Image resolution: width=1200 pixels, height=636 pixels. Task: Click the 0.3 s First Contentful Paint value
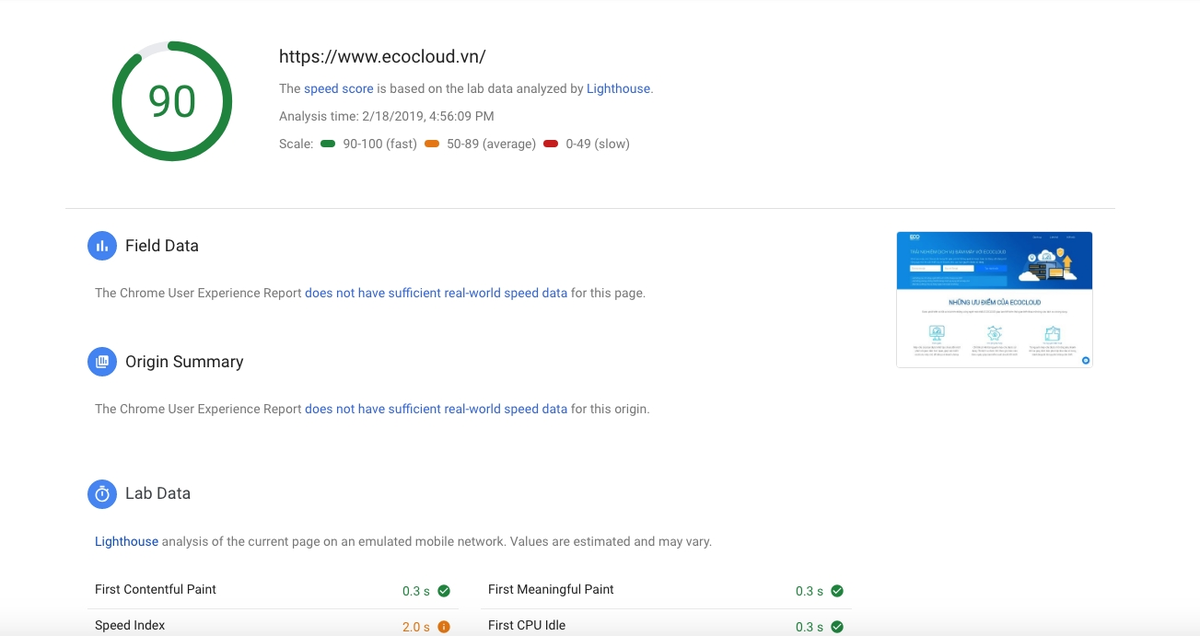click(x=416, y=592)
